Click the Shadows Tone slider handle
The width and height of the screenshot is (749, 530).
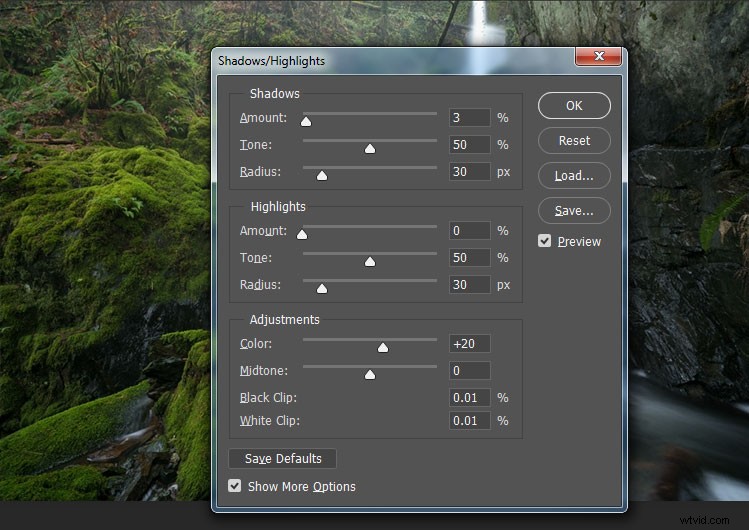(370, 148)
